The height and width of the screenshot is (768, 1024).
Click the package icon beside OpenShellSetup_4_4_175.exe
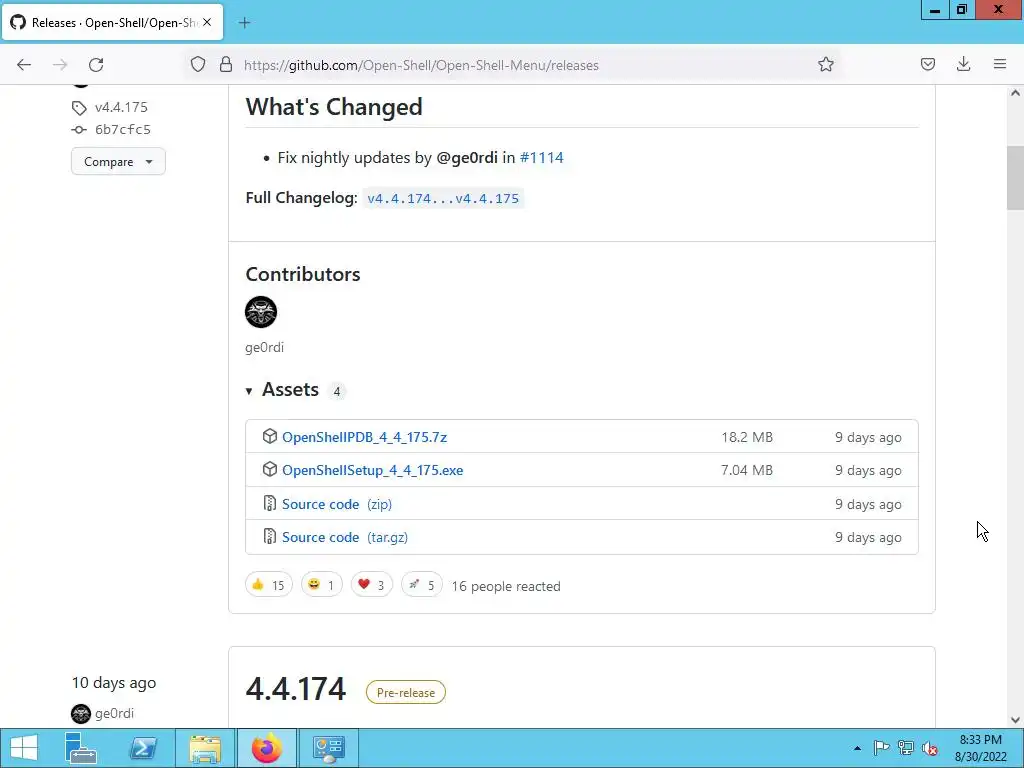(270, 470)
